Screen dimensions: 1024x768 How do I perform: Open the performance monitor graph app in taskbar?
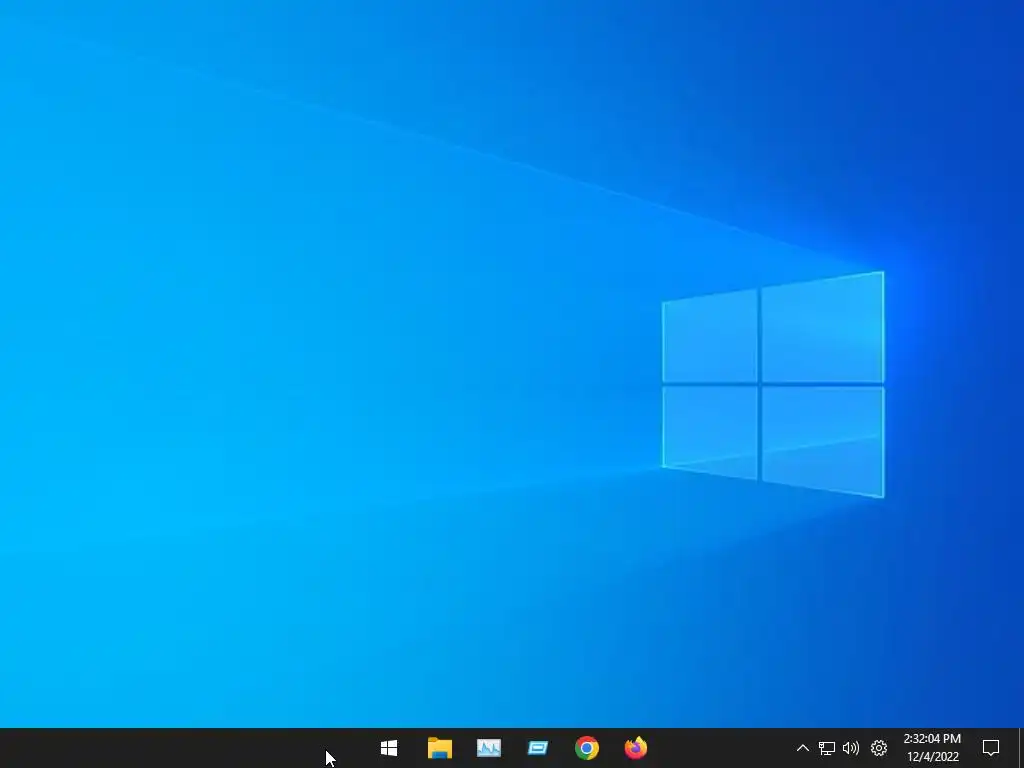tap(488, 748)
